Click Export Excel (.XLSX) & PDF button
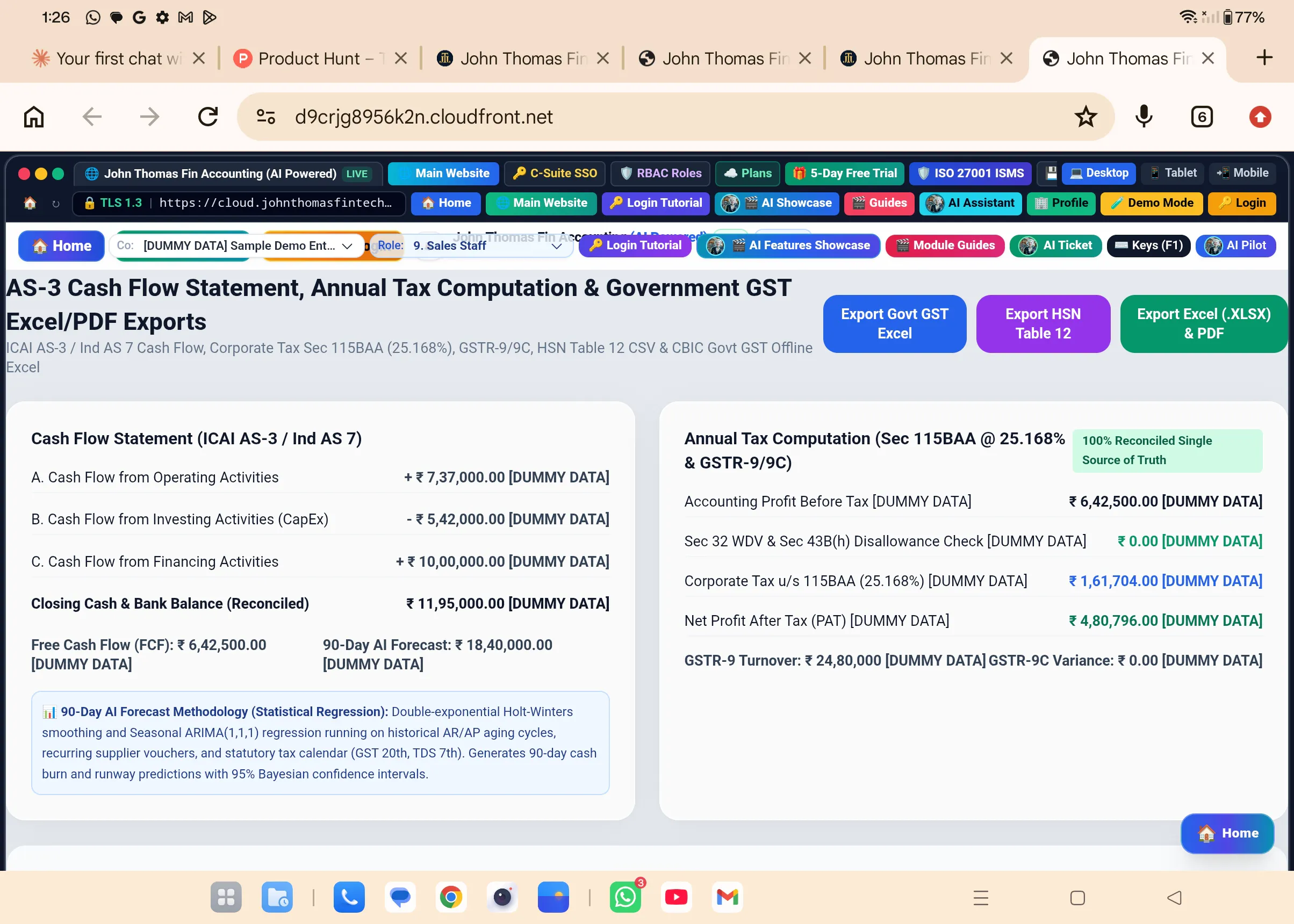The width and height of the screenshot is (1294, 924). coord(1204,324)
